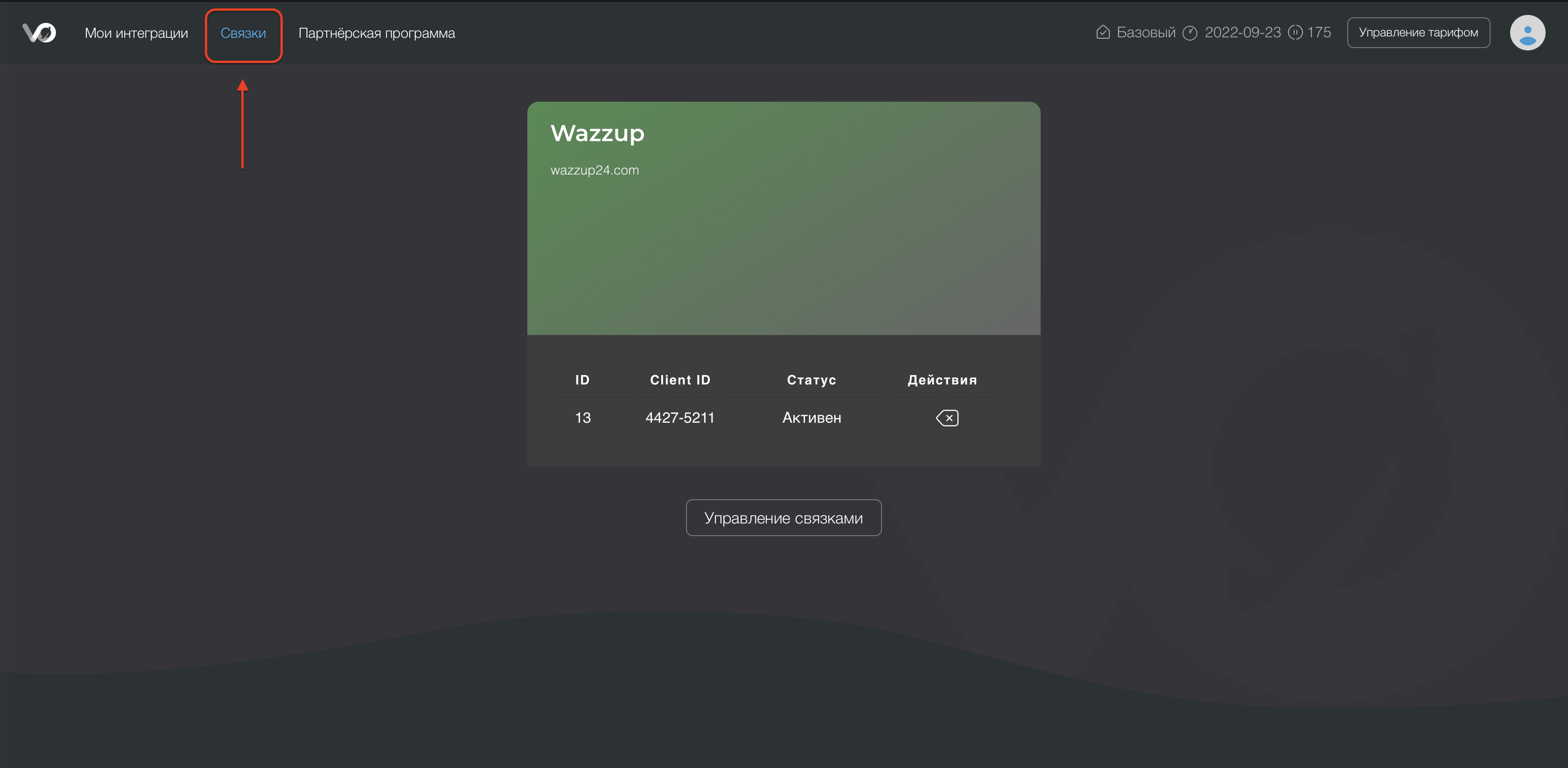Click the clock icon beside the expiry date
Image resolution: width=1568 pixels, height=768 pixels.
point(1190,33)
